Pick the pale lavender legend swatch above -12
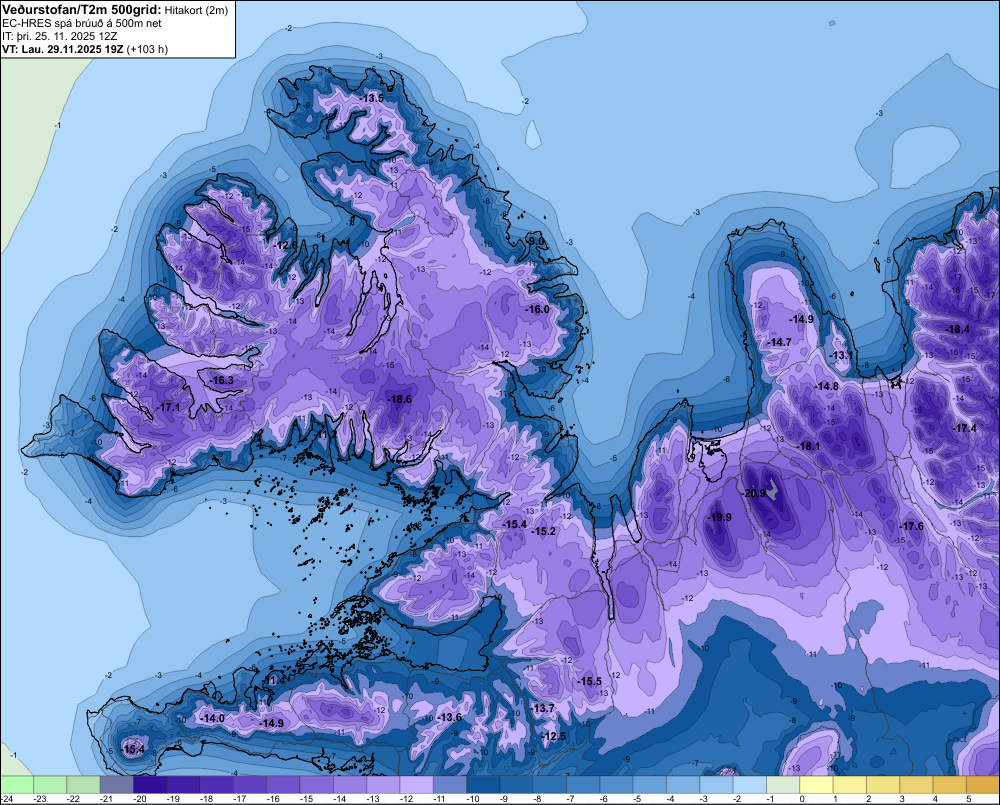This screenshot has height=805, width=1000. pyautogui.click(x=416, y=785)
